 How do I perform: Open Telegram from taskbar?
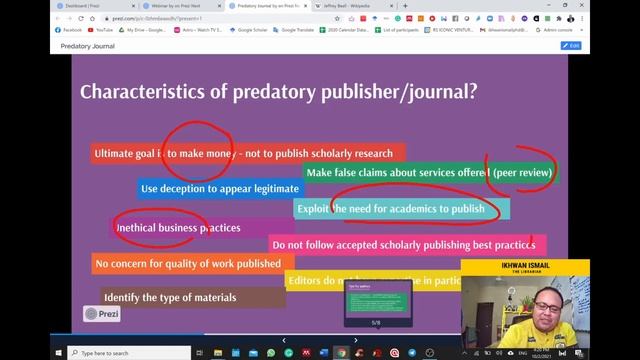tap(412, 353)
